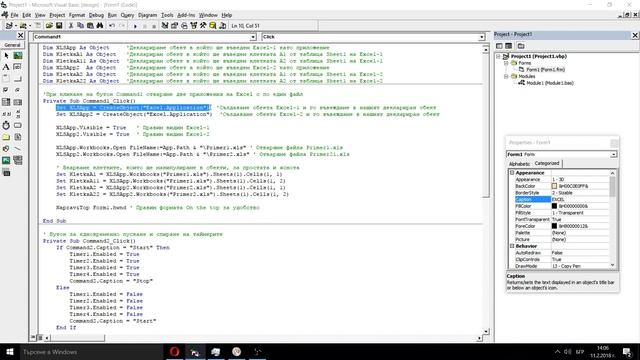640x360 pixels.
Task: Select the Label control tool
Action: (6, 67)
